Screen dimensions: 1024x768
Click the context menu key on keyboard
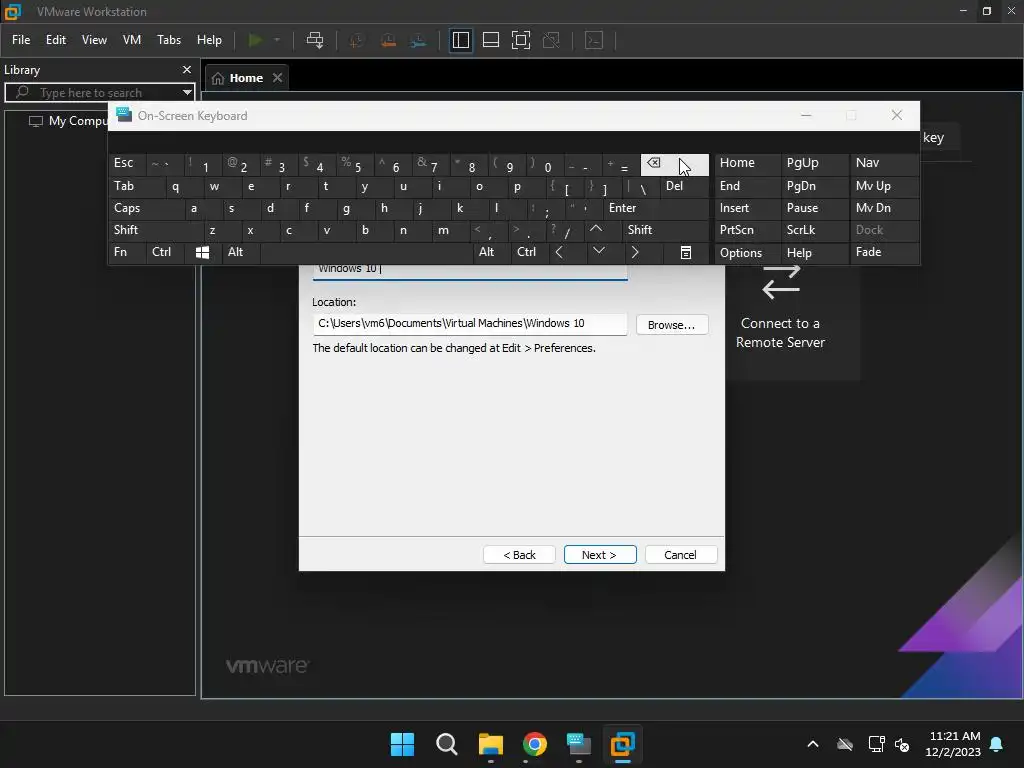tap(685, 252)
